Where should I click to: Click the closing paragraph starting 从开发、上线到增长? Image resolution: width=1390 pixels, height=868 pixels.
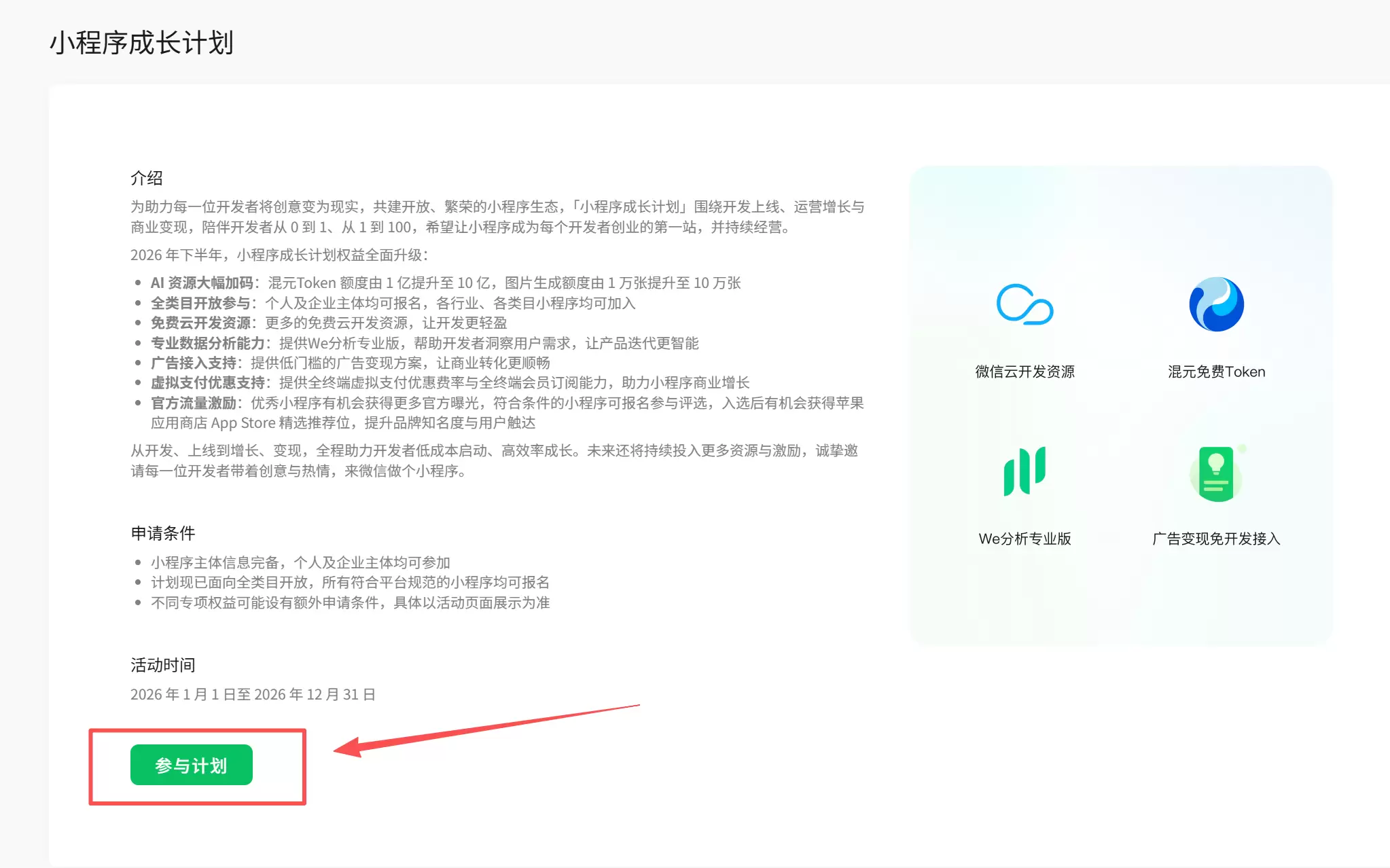pos(495,460)
